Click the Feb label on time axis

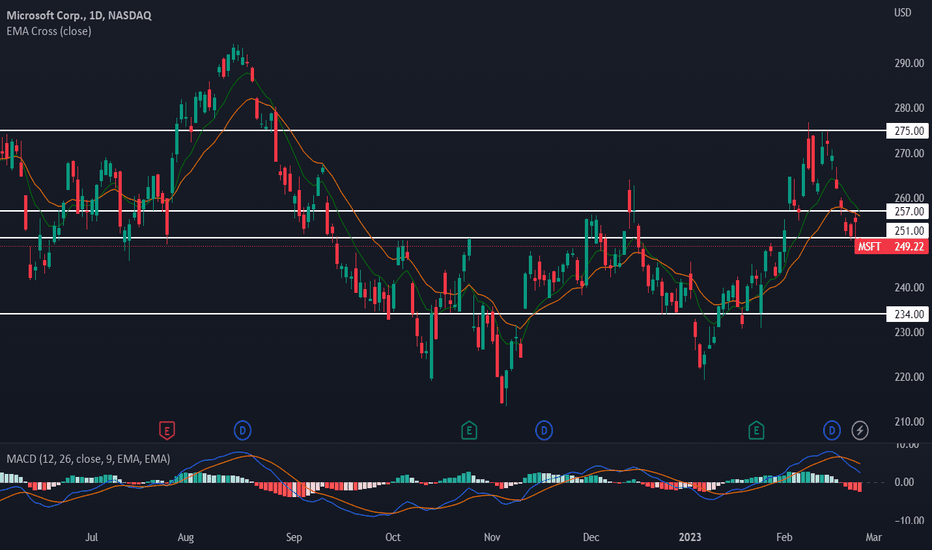[784, 537]
